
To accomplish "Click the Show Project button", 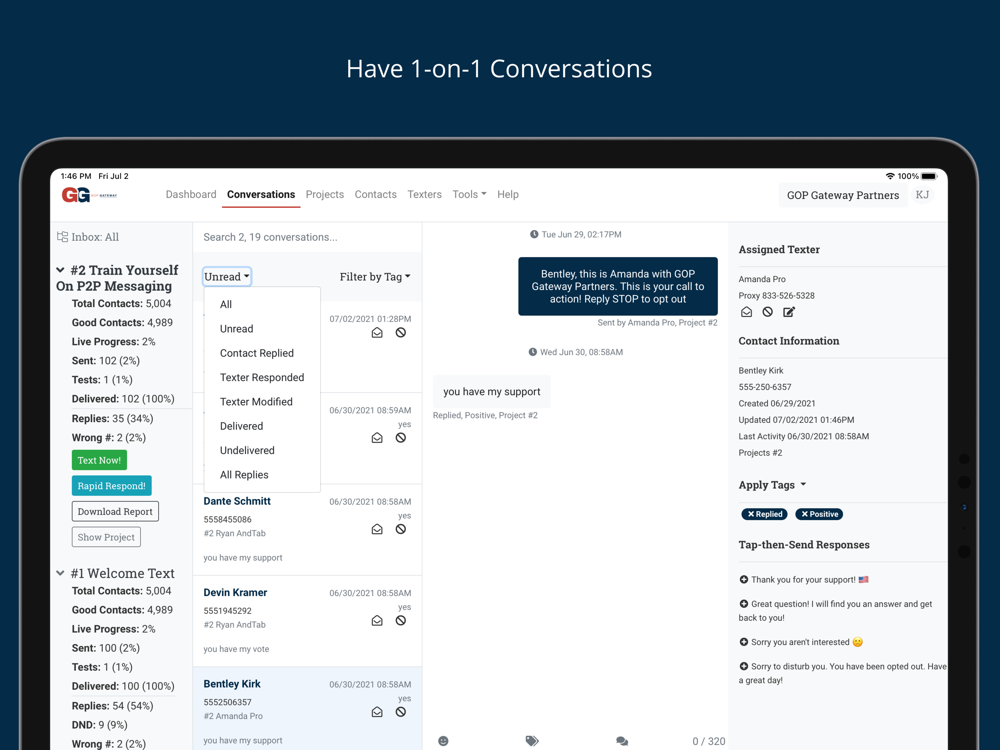I will (106, 537).
